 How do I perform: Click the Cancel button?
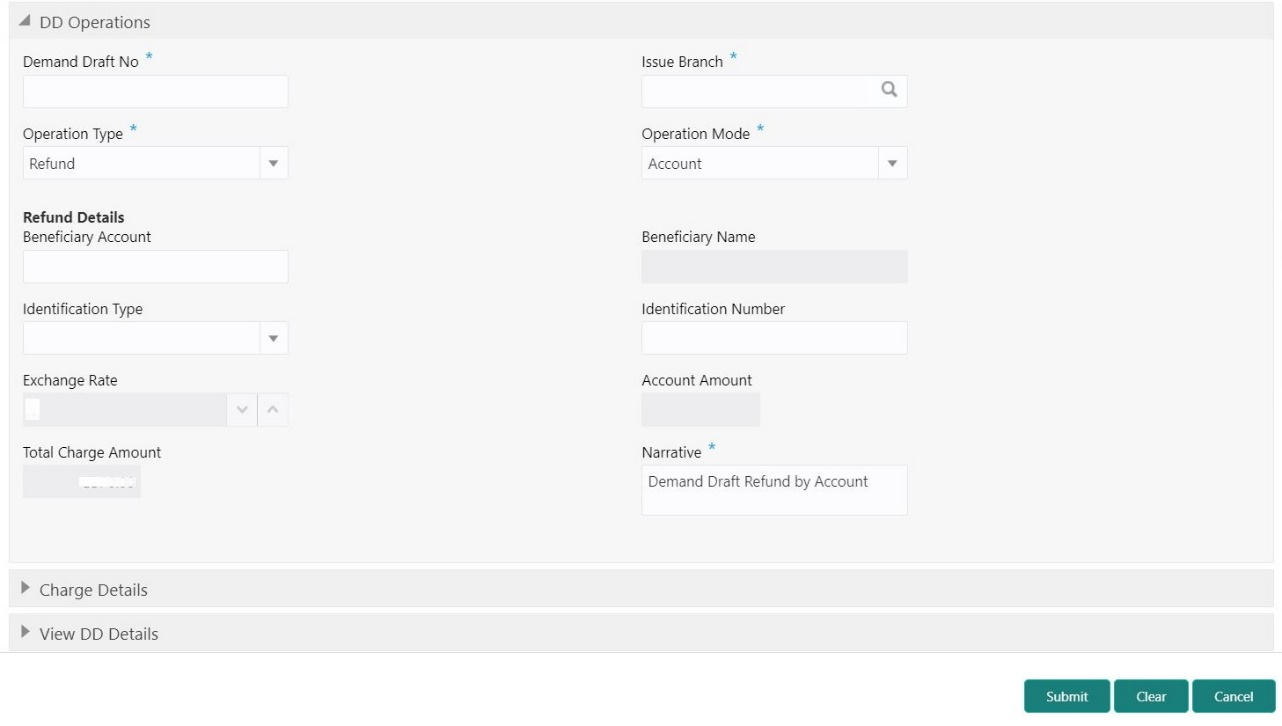(1234, 697)
